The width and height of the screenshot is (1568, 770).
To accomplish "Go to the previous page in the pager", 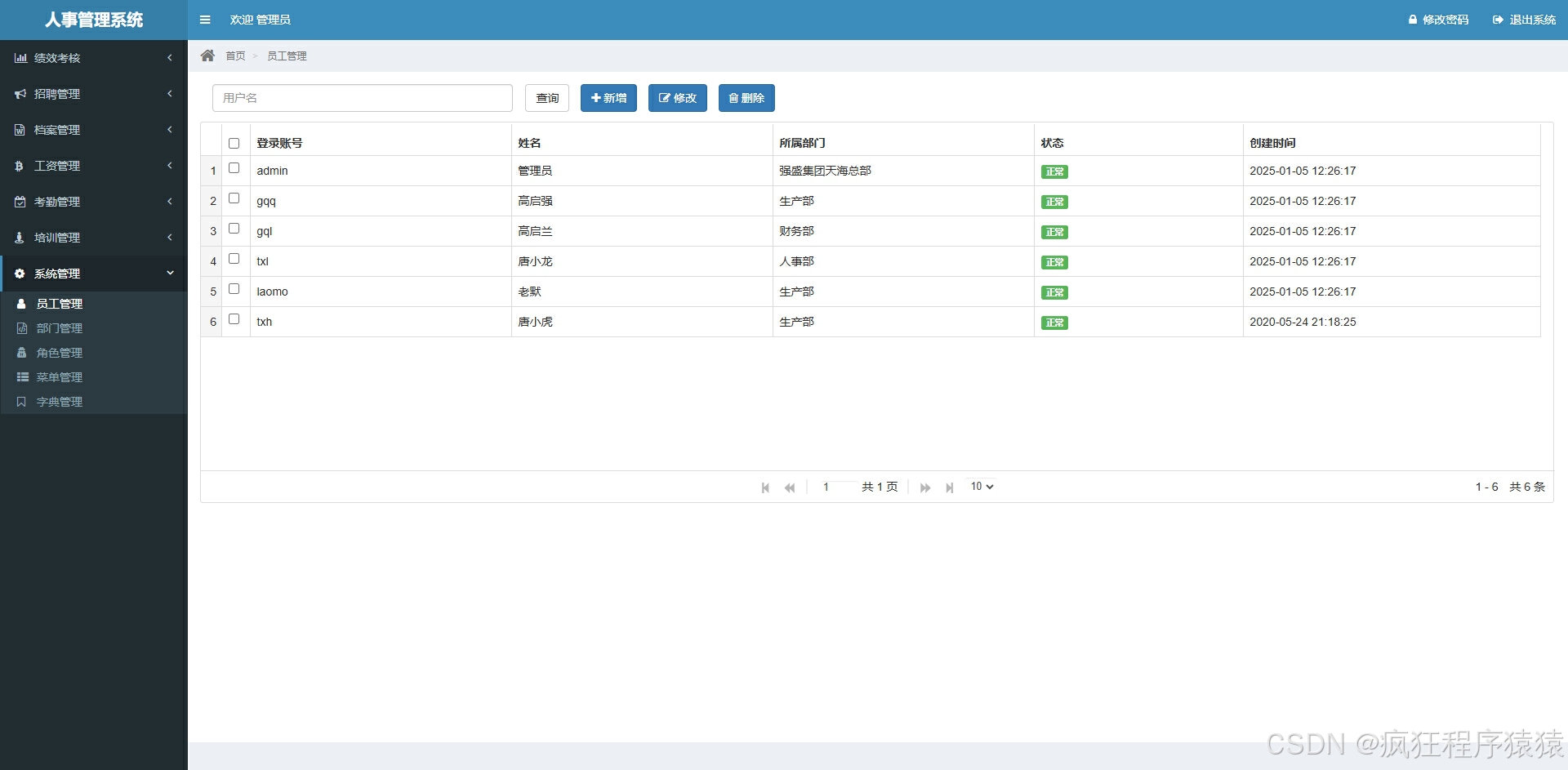I will click(x=790, y=487).
